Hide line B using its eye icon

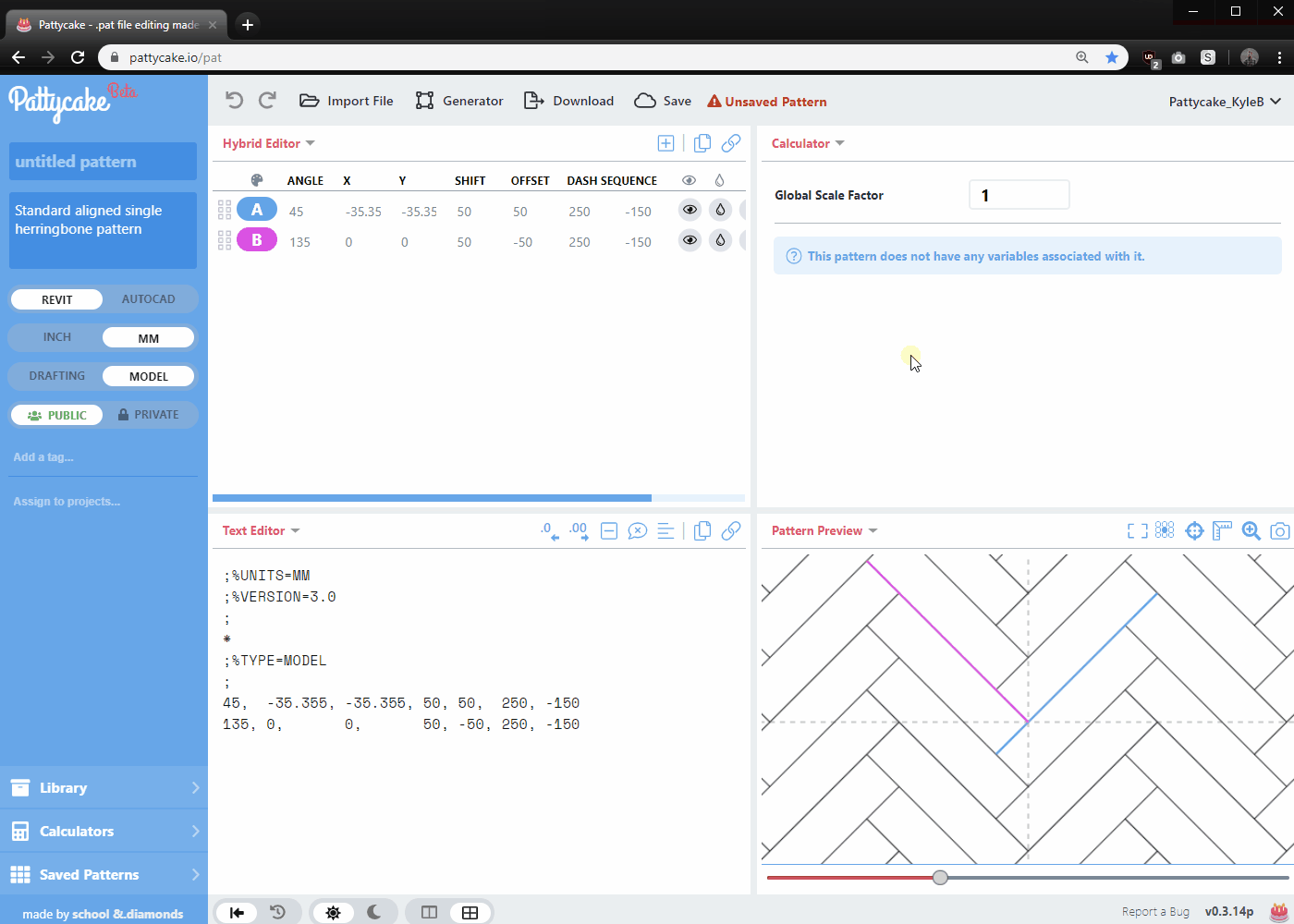coord(690,240)
